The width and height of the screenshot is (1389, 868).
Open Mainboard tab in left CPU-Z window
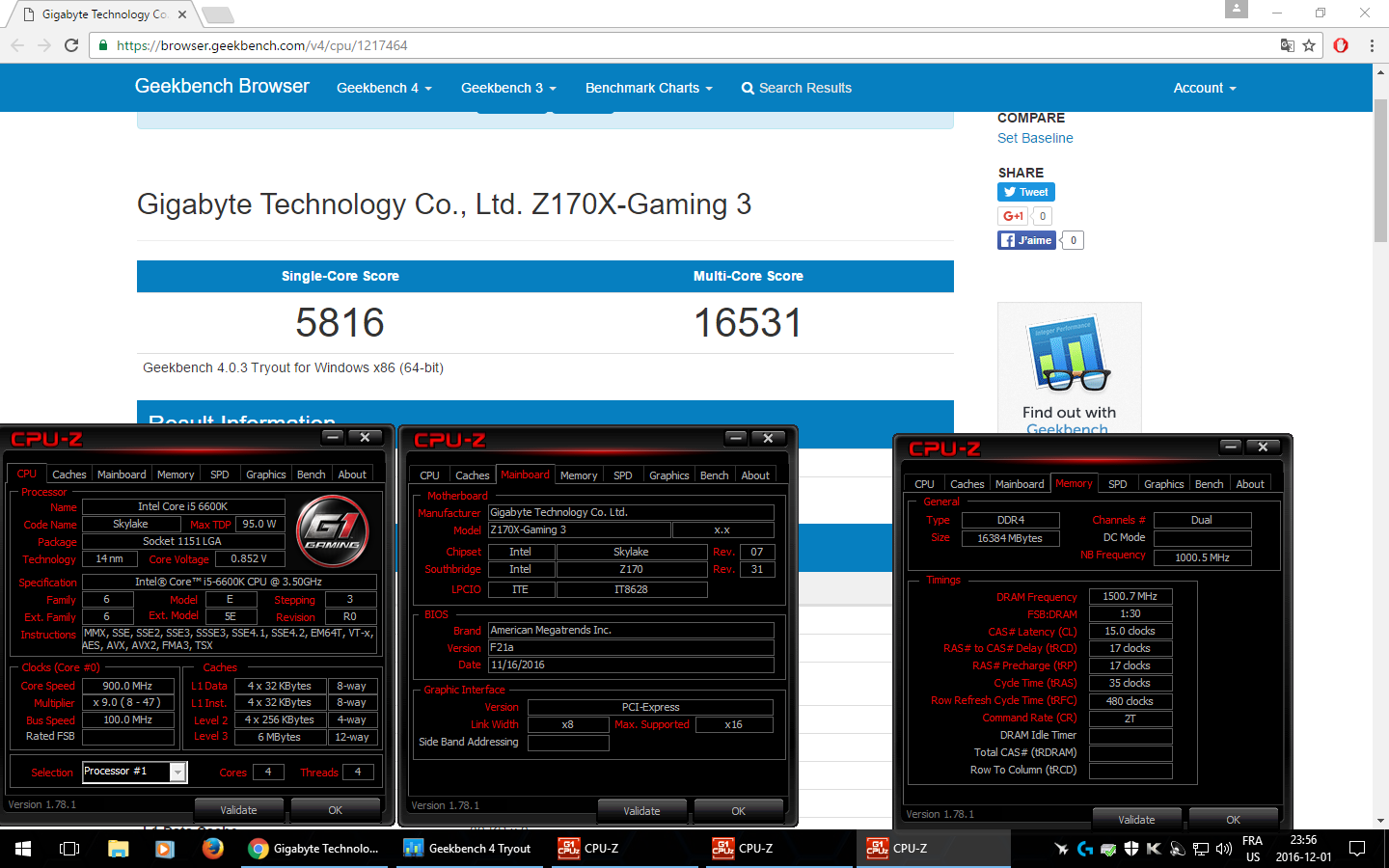122,475
